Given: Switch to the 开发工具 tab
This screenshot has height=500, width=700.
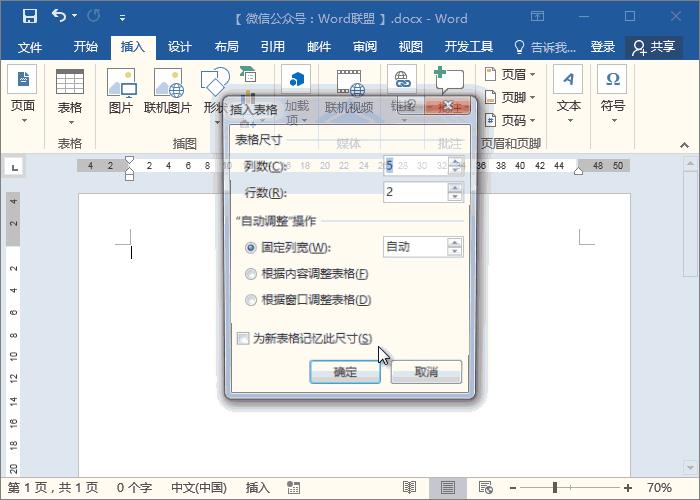Looking at the screenshot, I should pos(469,47).
